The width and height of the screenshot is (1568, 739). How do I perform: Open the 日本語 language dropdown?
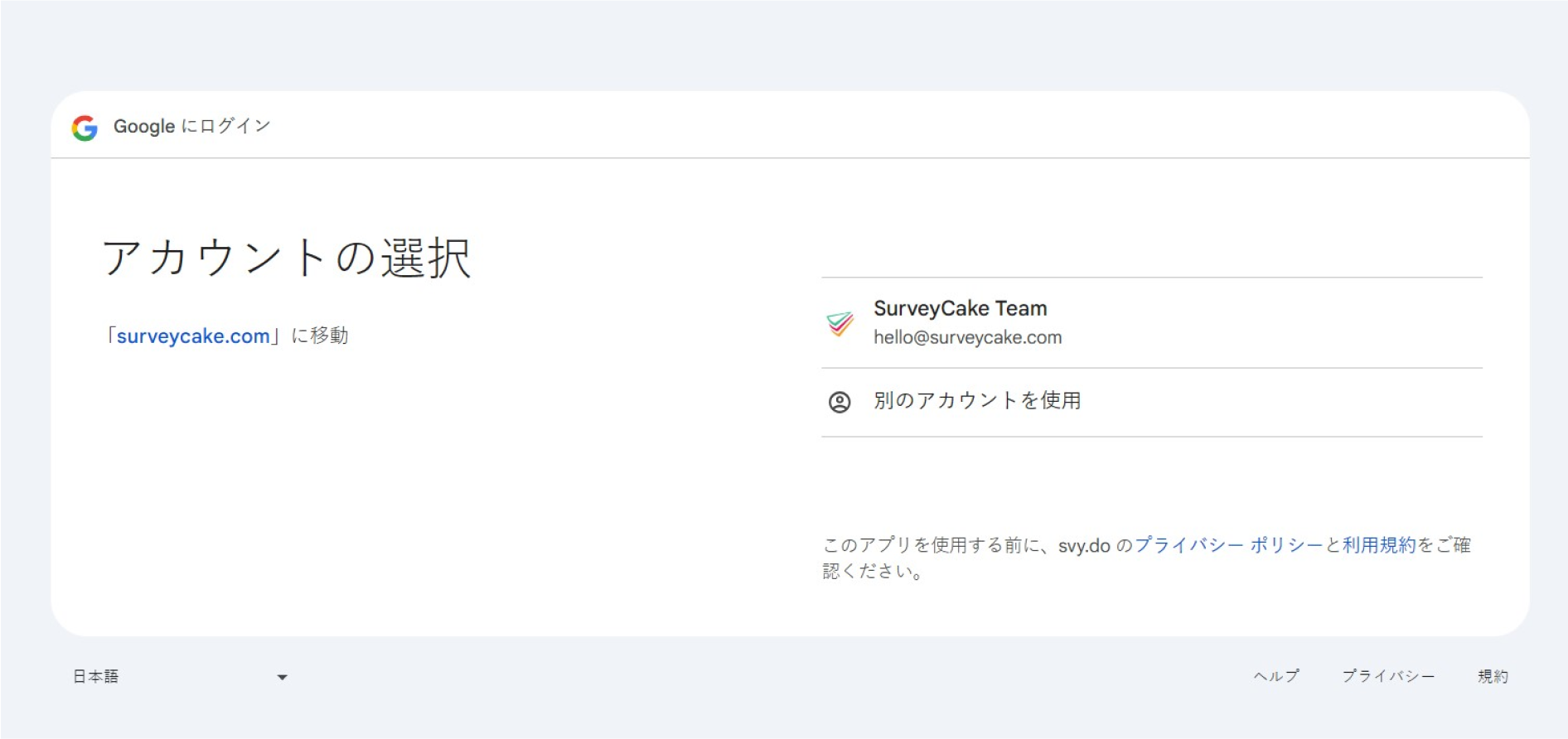pyautogui.click(x=181, y=677)
